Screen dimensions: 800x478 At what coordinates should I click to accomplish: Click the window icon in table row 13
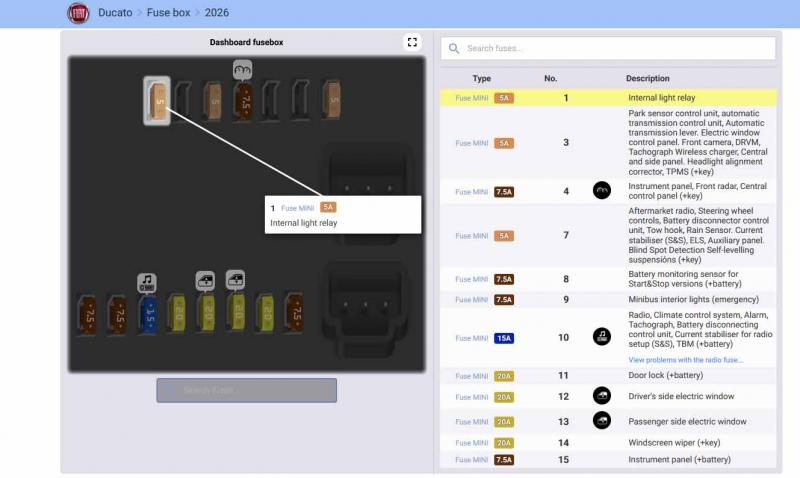[x=602, y=420]
